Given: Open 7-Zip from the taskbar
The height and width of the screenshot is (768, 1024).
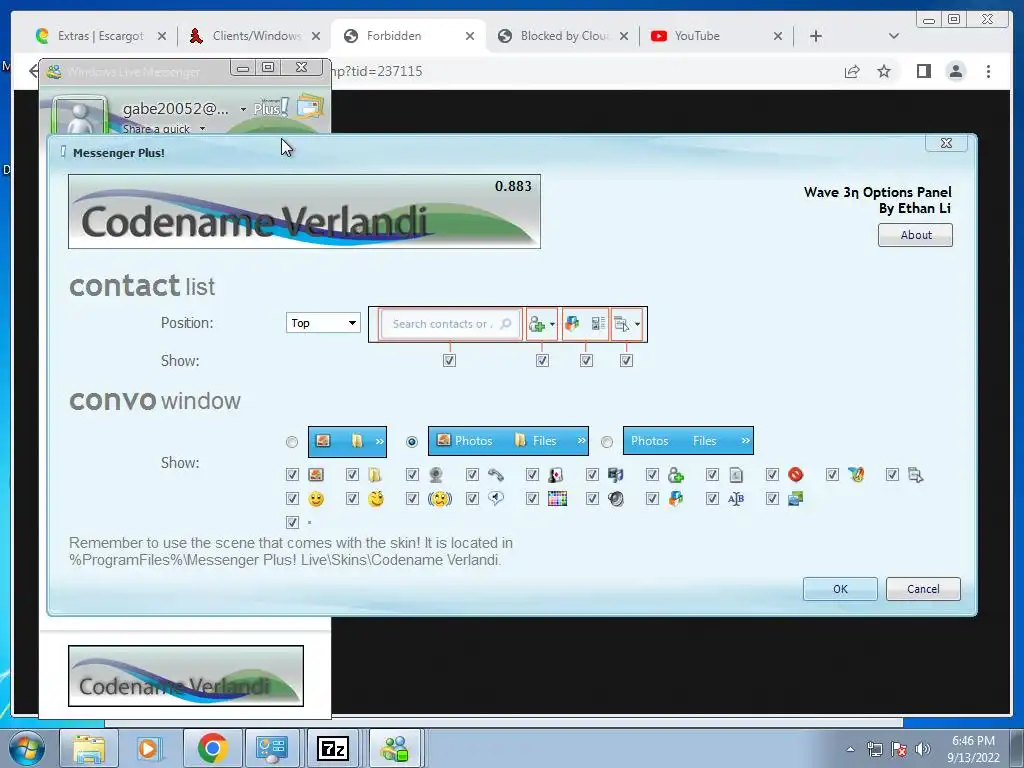Looking at the screenshot, I should click(332, 748).
